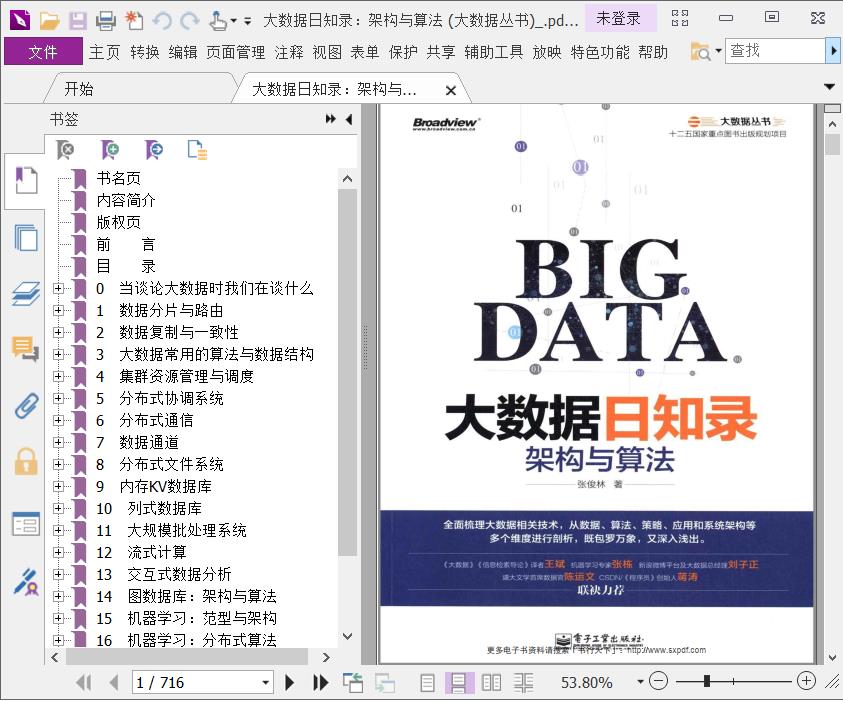Switch to single page view mode
This screenshot has height=702, width=843.
pos(427,683)
